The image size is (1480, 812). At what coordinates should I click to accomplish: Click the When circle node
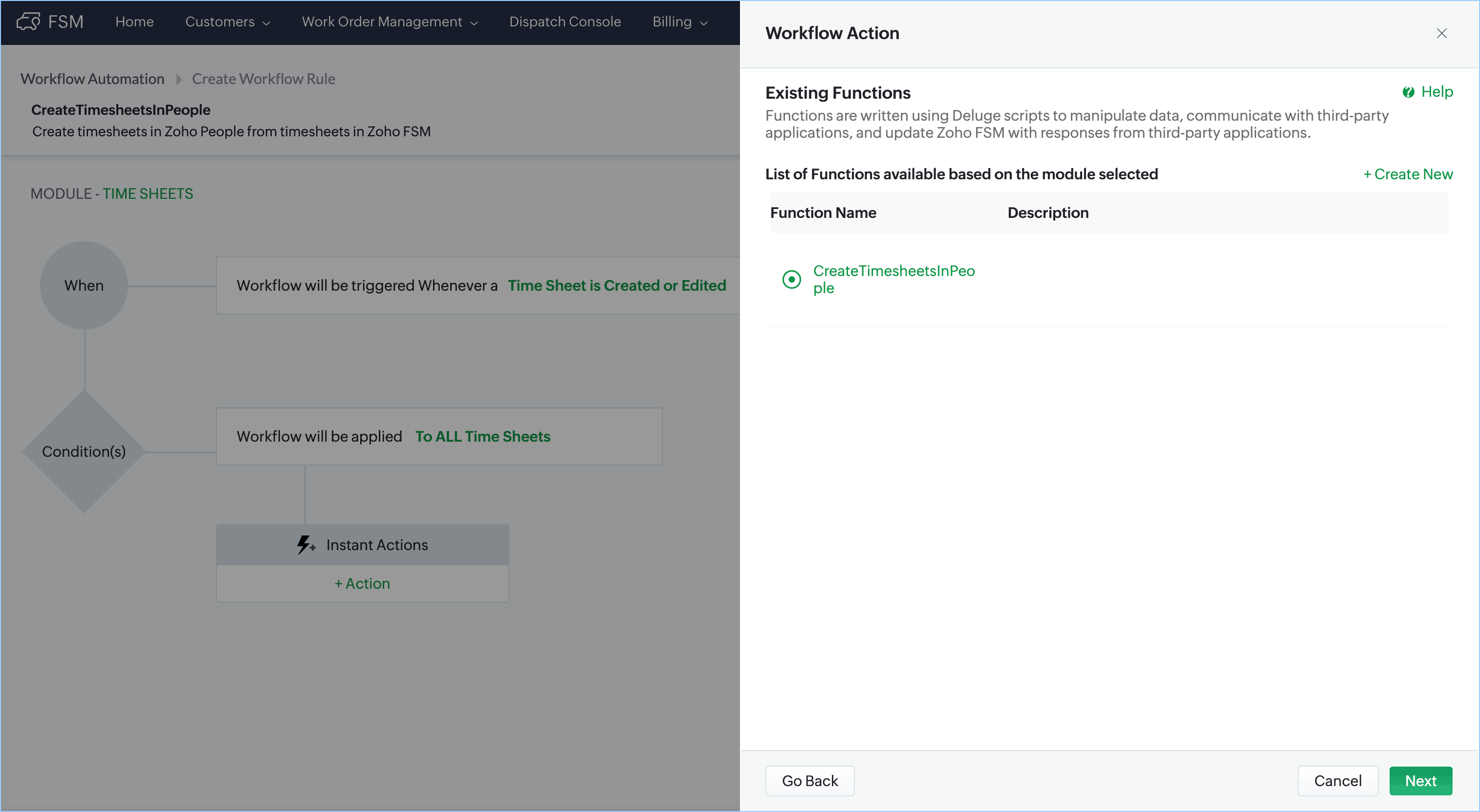(84, 285)
